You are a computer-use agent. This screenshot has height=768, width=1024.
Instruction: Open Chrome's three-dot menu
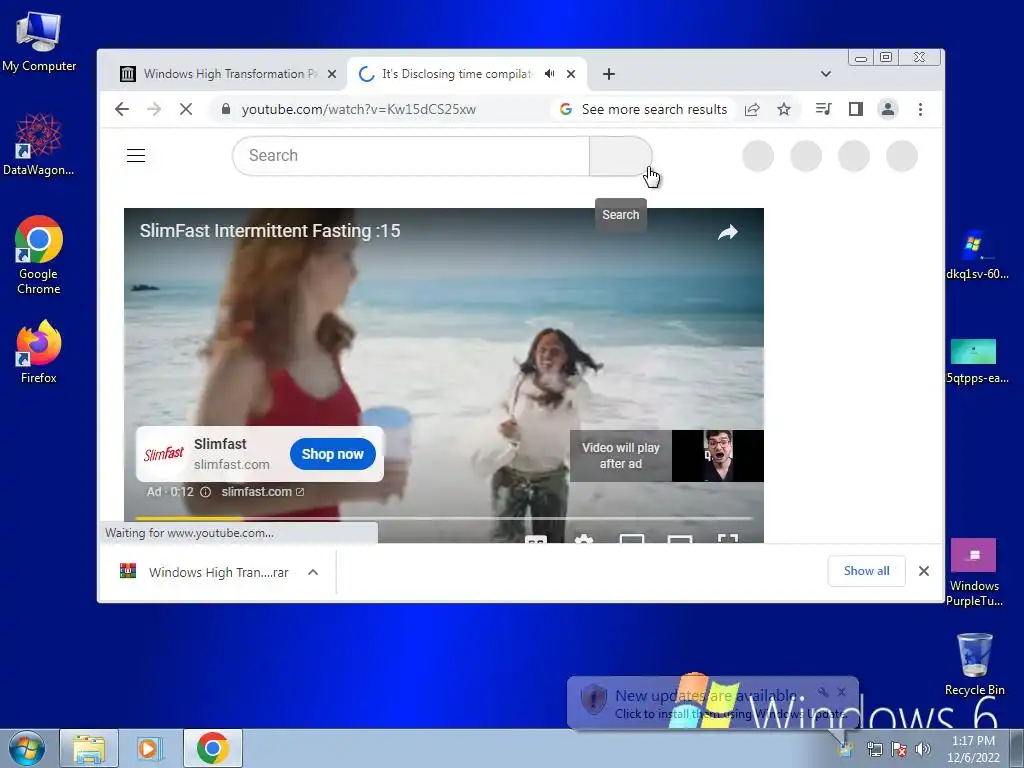click(x=920, y=109)
